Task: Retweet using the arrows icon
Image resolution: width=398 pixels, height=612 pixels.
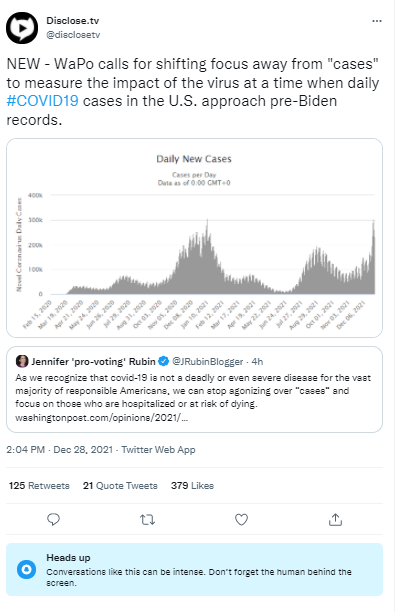Action: point(147,519)
